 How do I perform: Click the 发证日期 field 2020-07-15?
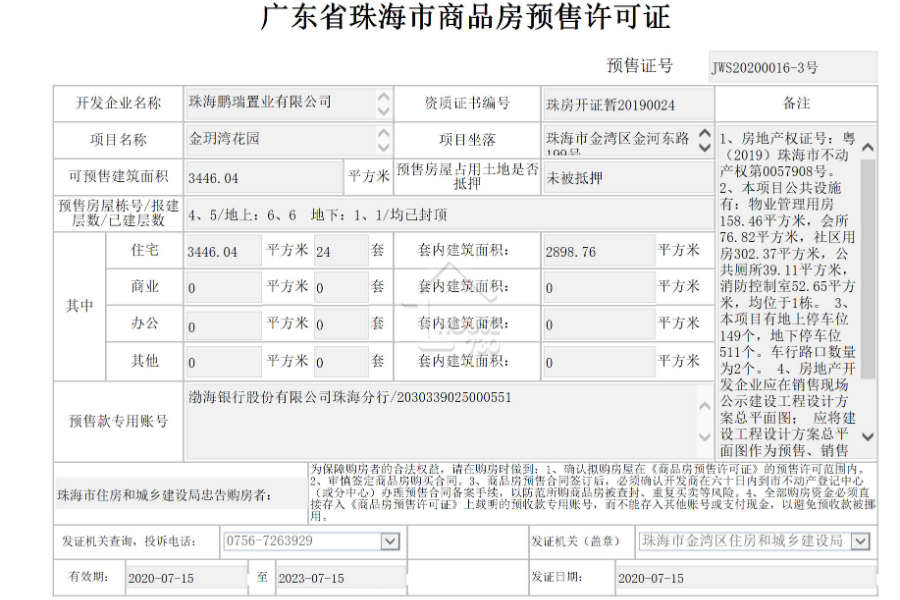(x=746, y=578)
